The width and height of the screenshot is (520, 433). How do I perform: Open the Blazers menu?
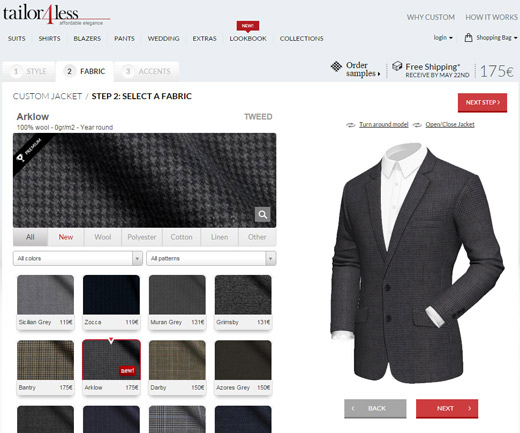[x=87, y=39]
